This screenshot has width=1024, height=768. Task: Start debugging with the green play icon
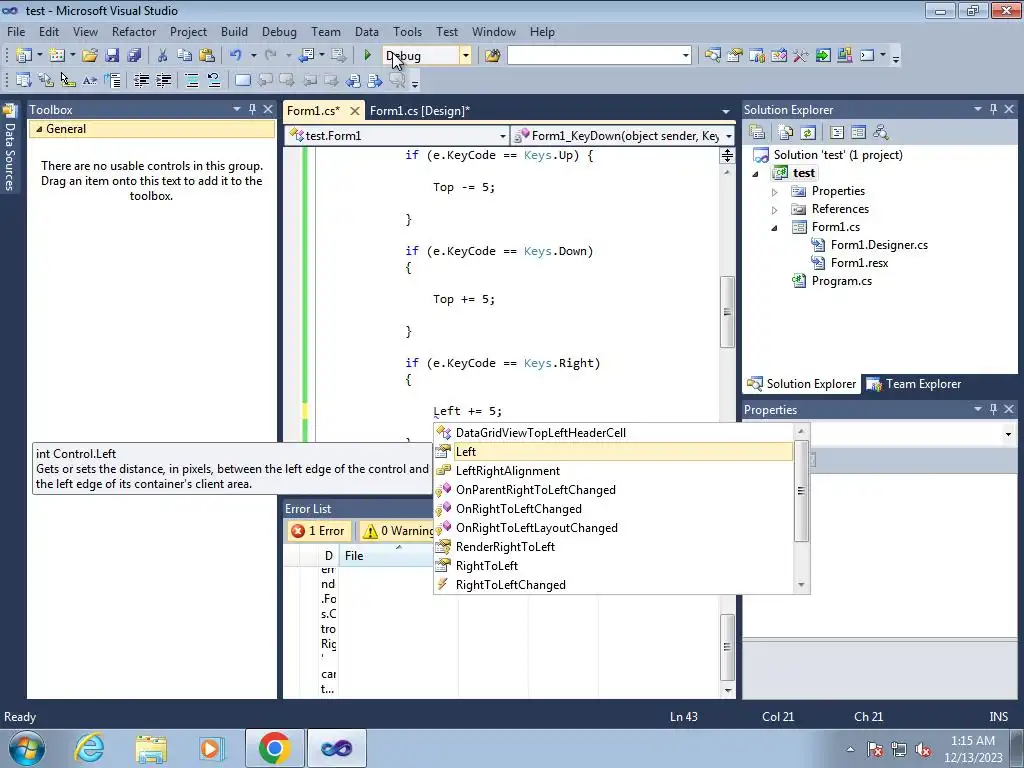368,56
